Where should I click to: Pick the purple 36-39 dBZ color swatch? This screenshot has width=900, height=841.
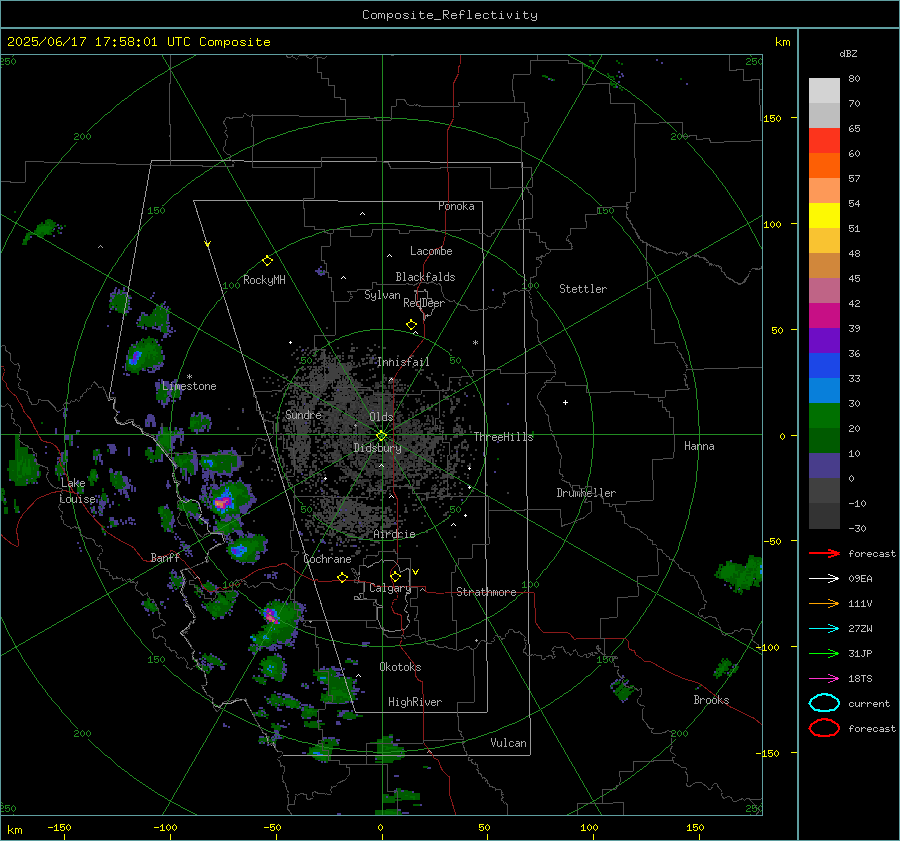pos(824,340)
